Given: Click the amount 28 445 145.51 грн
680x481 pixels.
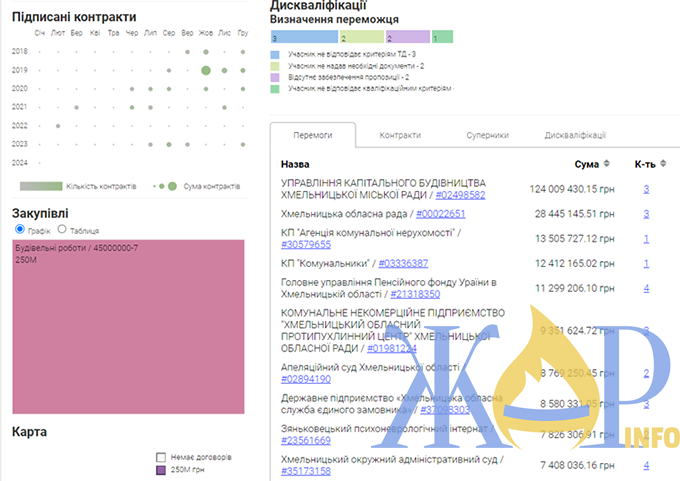Looking at the screenshot, I should click(x=574, y=214).
